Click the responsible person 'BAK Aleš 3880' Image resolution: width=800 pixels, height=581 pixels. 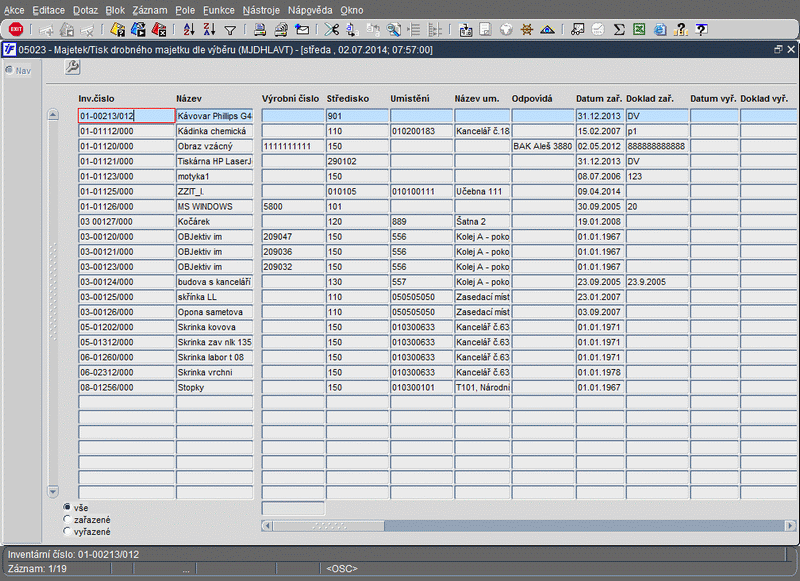pyautogui.click(x=543, y=146)
